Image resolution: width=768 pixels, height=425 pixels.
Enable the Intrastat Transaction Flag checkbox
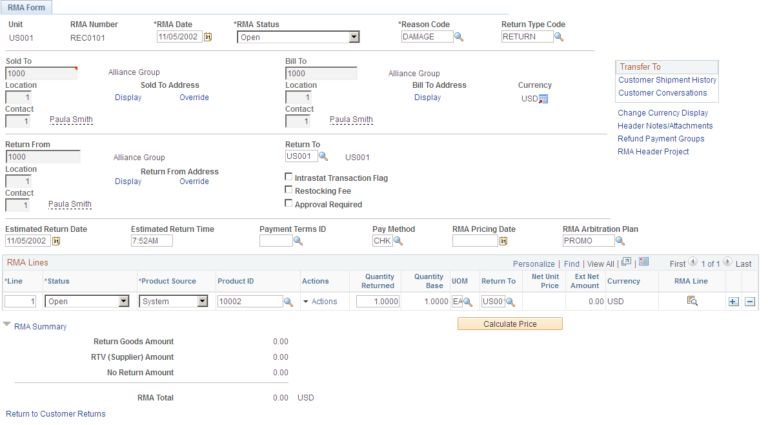288,177
